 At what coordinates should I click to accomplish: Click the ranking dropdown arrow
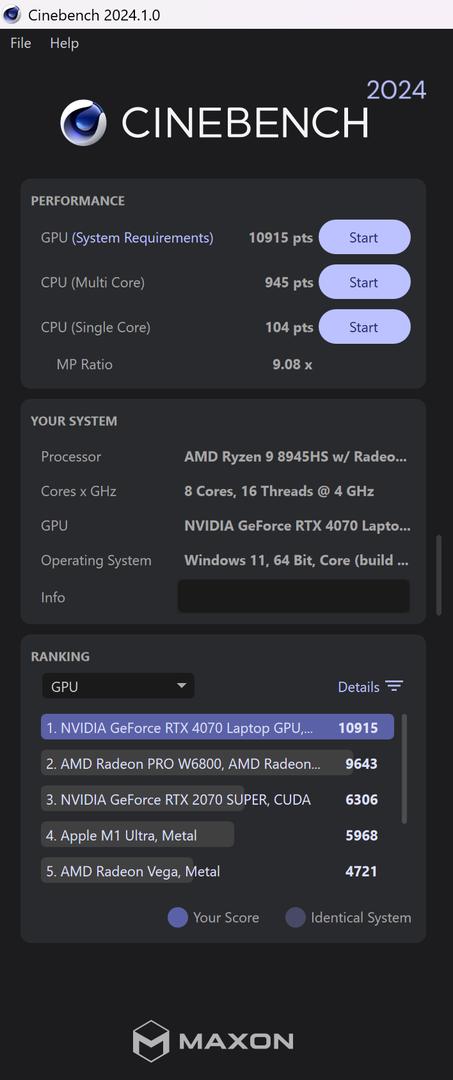(x=182, y=686)
